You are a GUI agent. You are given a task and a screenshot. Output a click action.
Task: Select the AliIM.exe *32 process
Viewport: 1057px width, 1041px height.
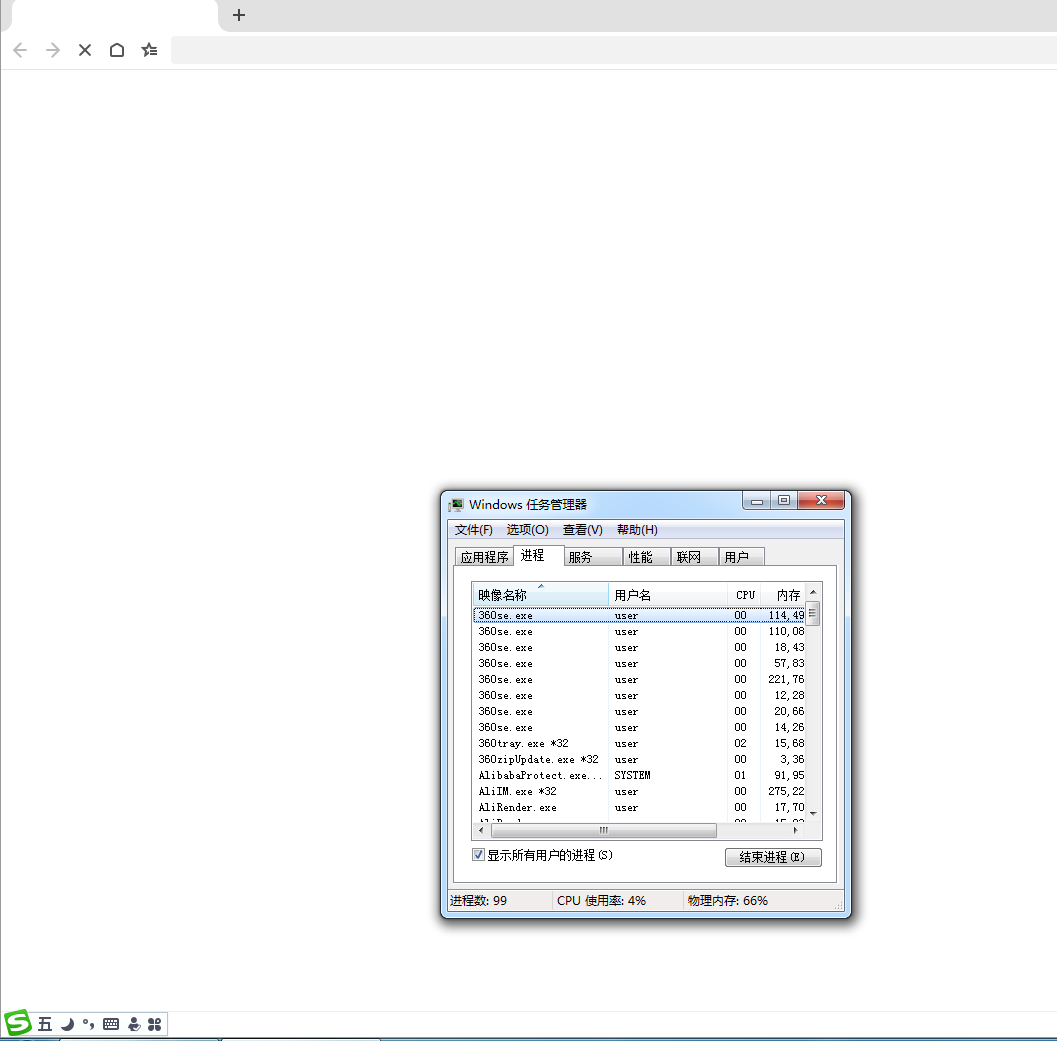[639, 792]
